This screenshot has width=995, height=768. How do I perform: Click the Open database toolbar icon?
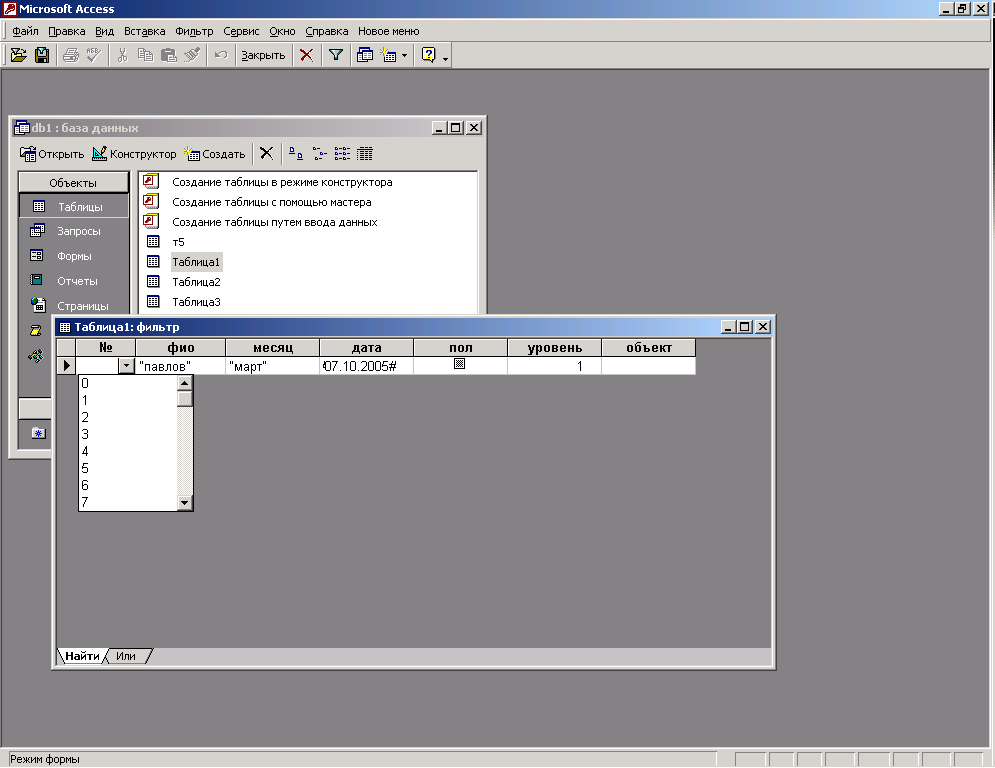pyautogui.click(x=19, y=55)
